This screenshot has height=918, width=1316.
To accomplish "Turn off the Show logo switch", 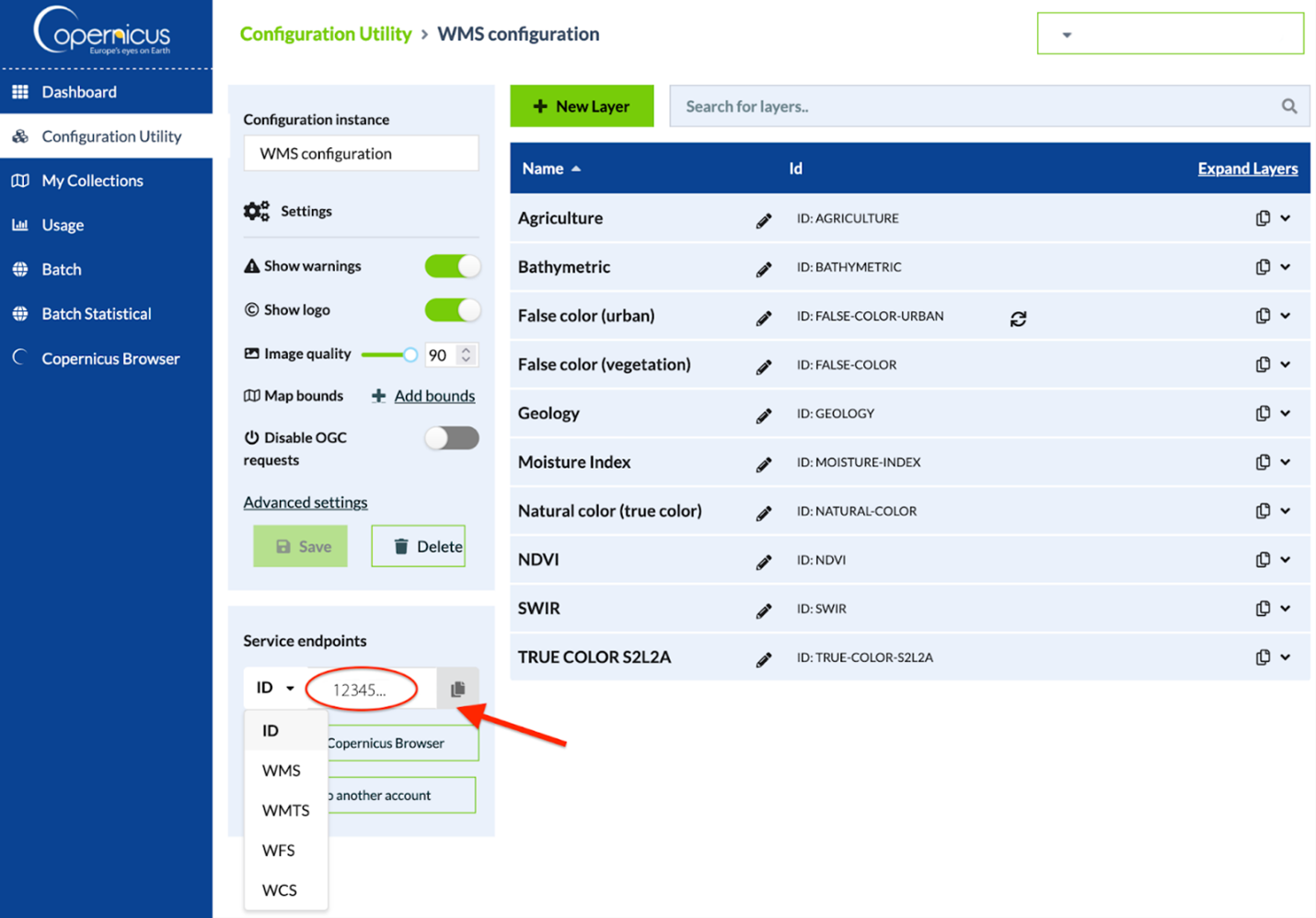I will pos(452,310).
